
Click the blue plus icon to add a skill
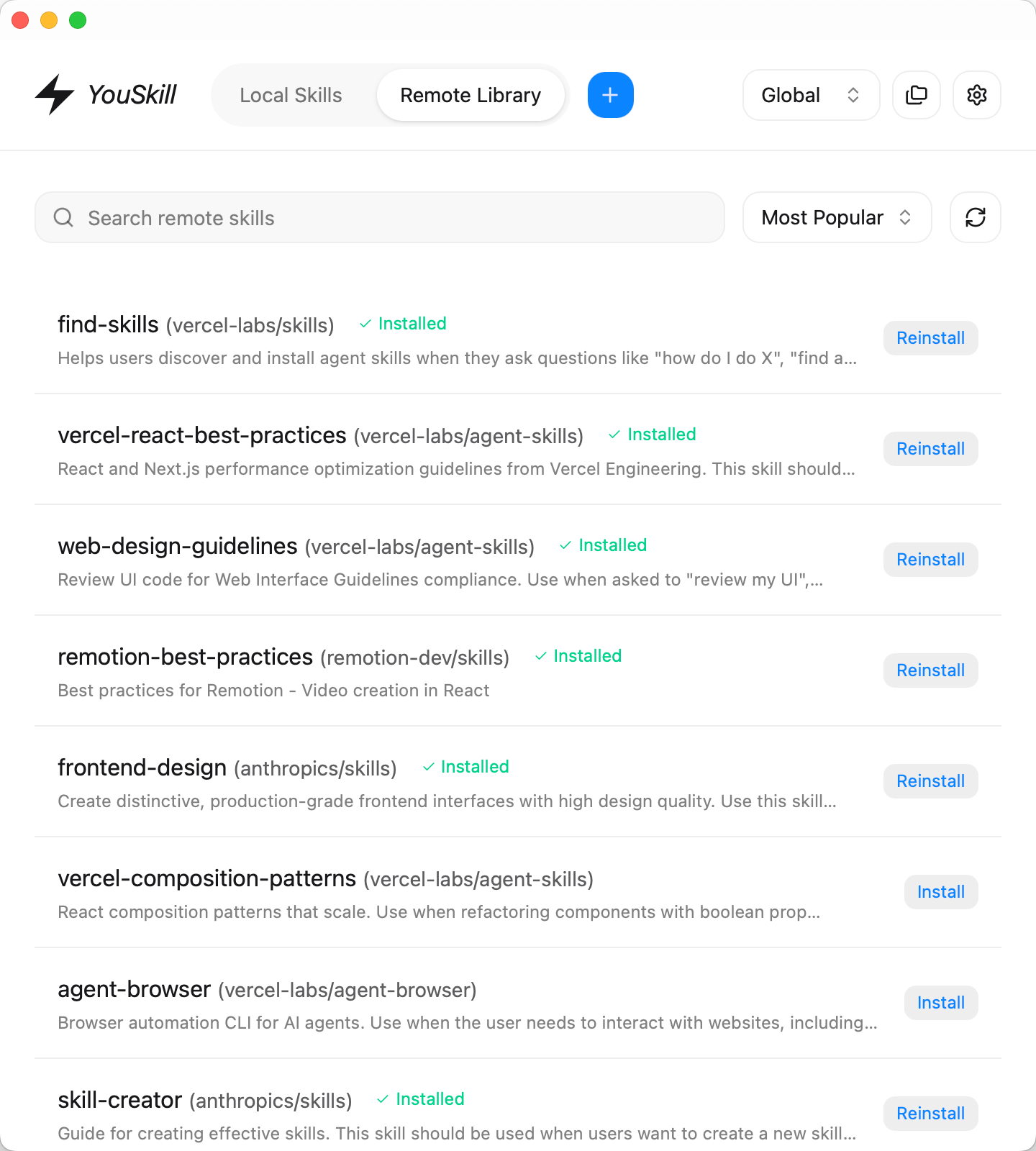pyautogui.click(x=610, y=94)
